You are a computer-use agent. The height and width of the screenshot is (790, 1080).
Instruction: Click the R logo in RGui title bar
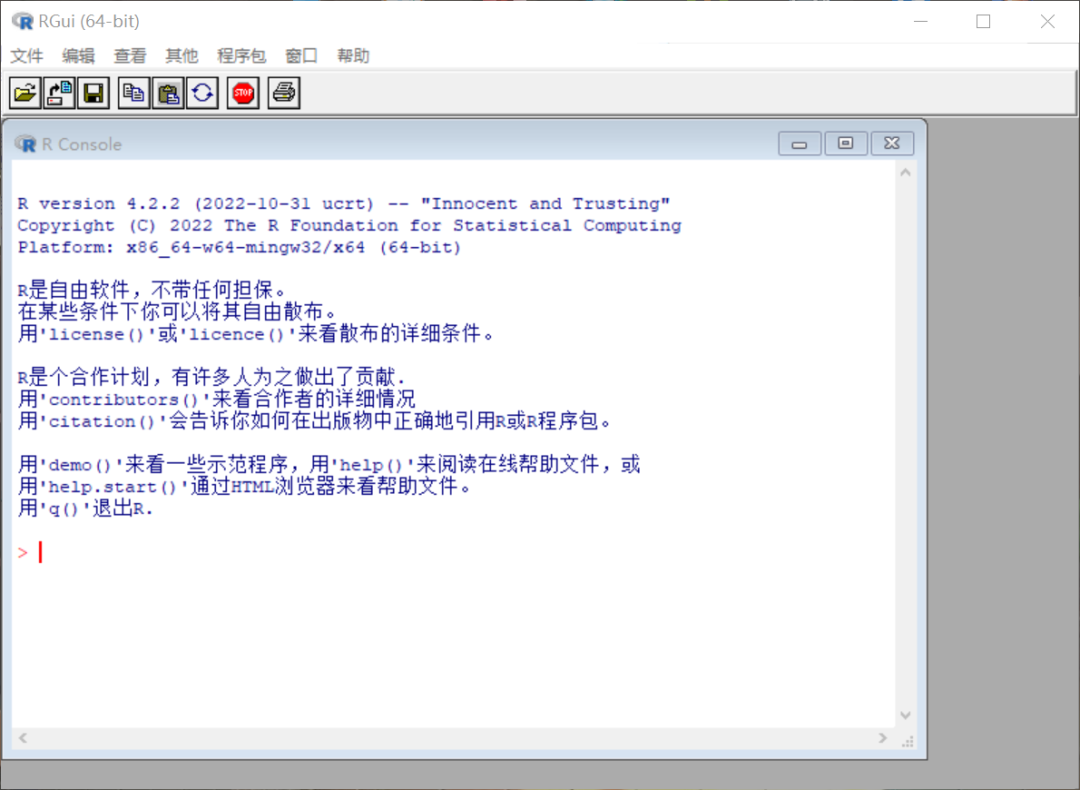[23, 21]
